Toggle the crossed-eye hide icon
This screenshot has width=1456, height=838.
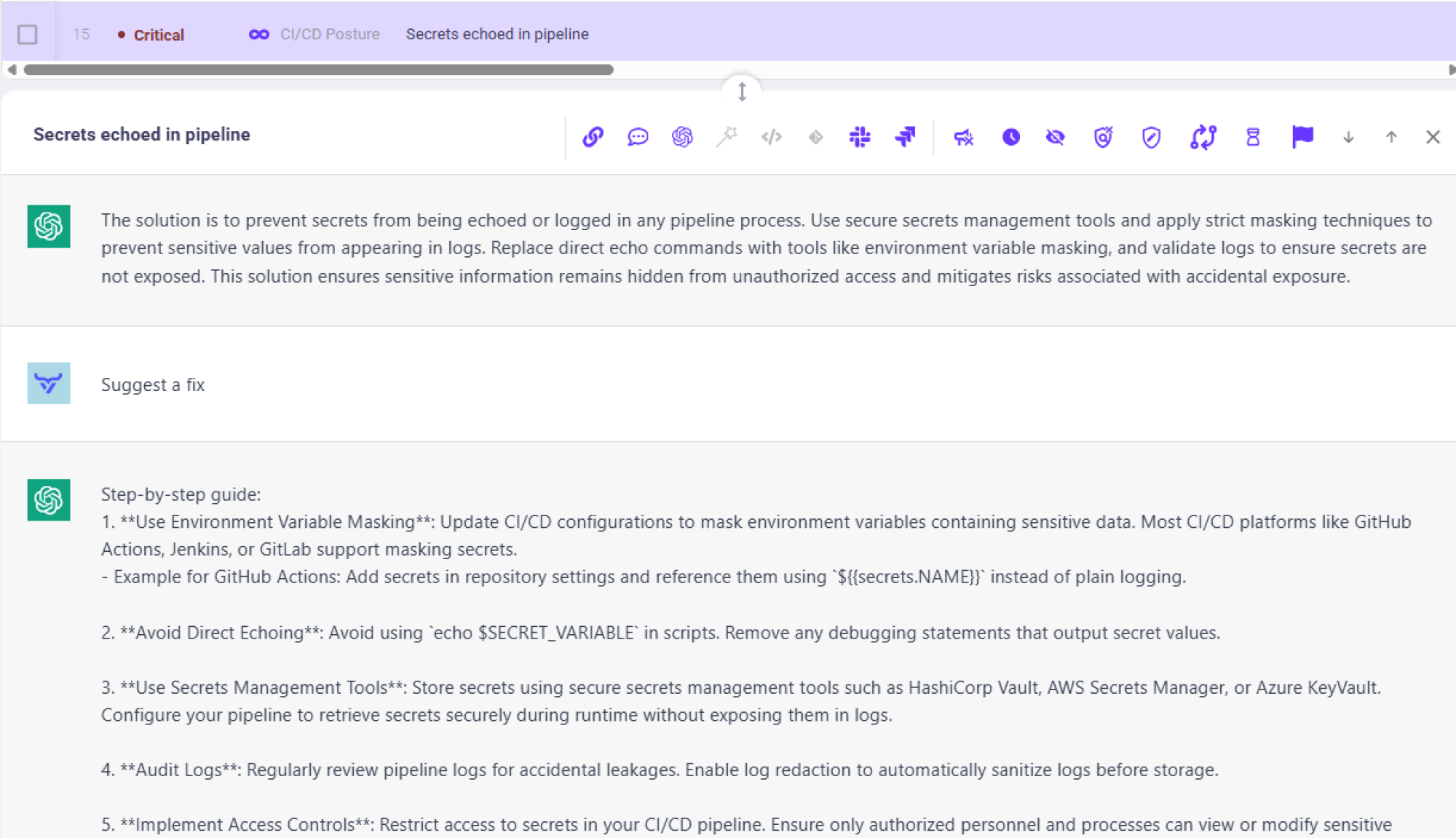[x=1055, y=137]
